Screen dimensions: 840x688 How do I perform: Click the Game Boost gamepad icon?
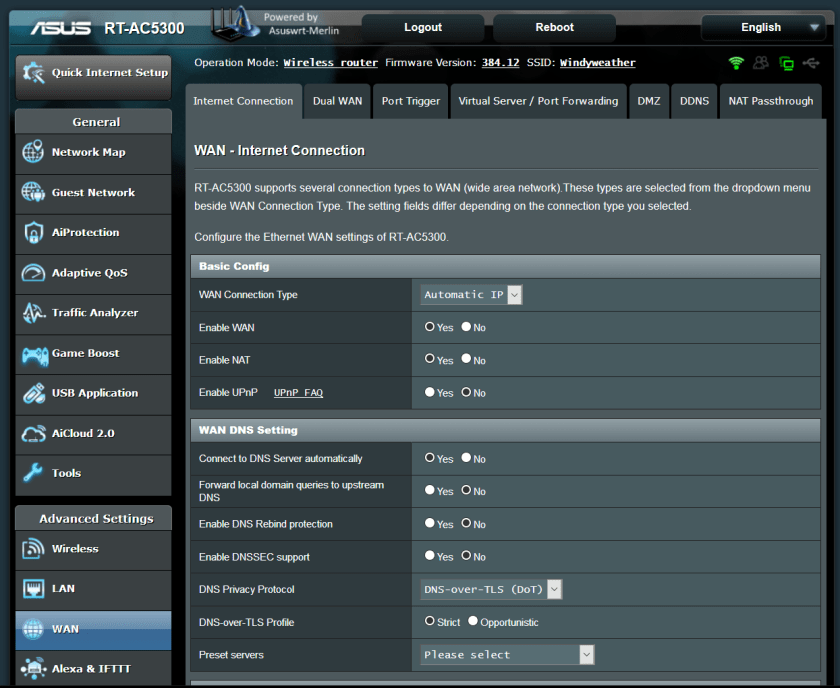34,354
